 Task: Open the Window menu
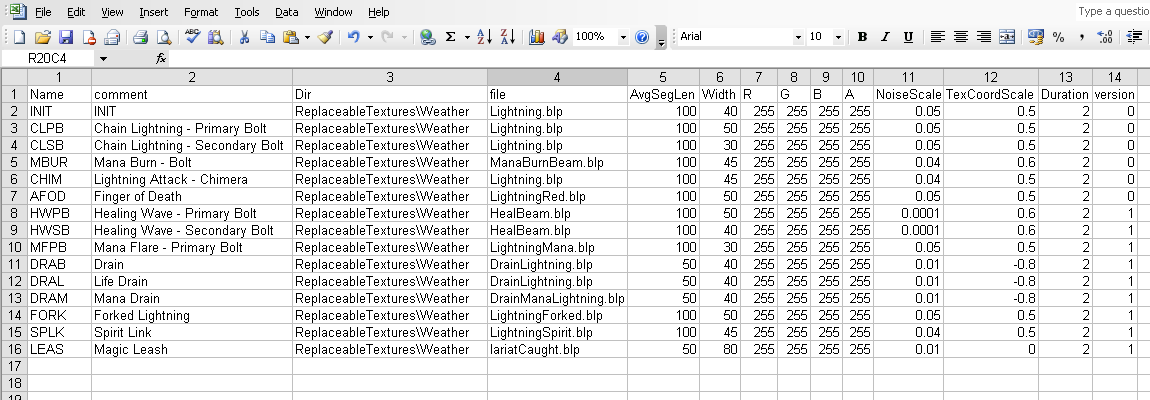(333, 12)
